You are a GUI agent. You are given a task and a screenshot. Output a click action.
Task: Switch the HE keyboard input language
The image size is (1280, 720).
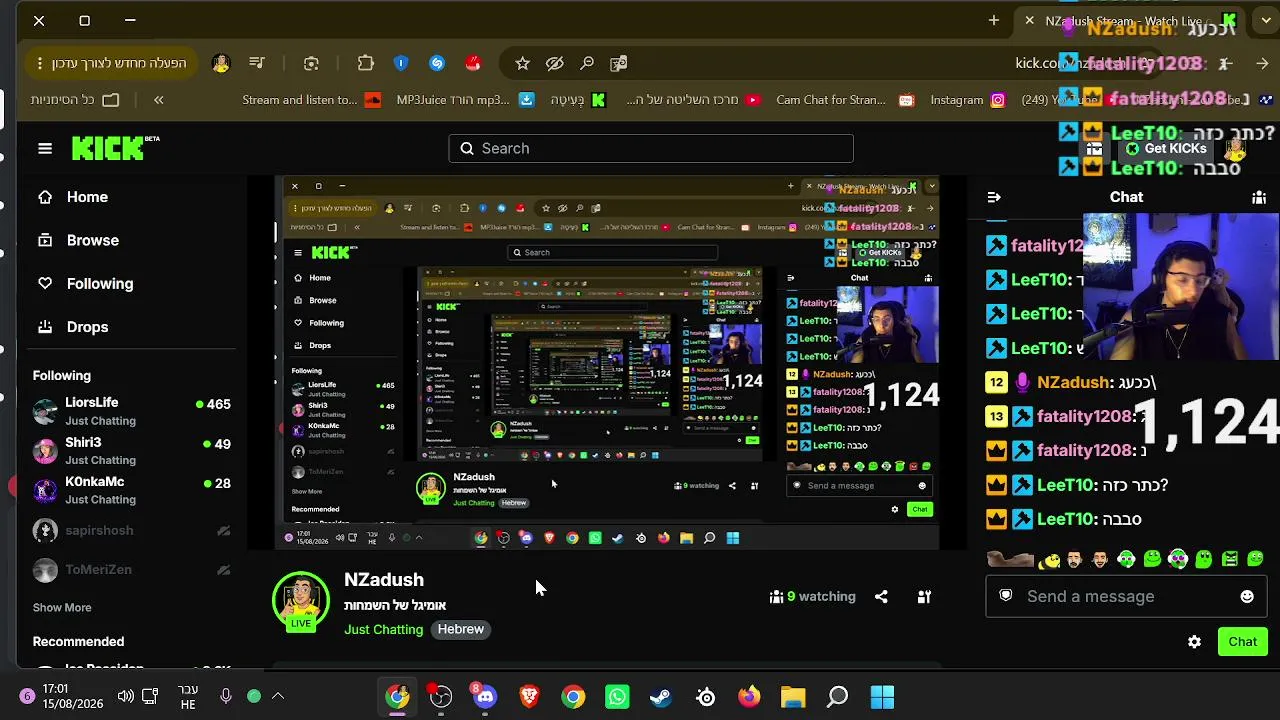(188, 697)
